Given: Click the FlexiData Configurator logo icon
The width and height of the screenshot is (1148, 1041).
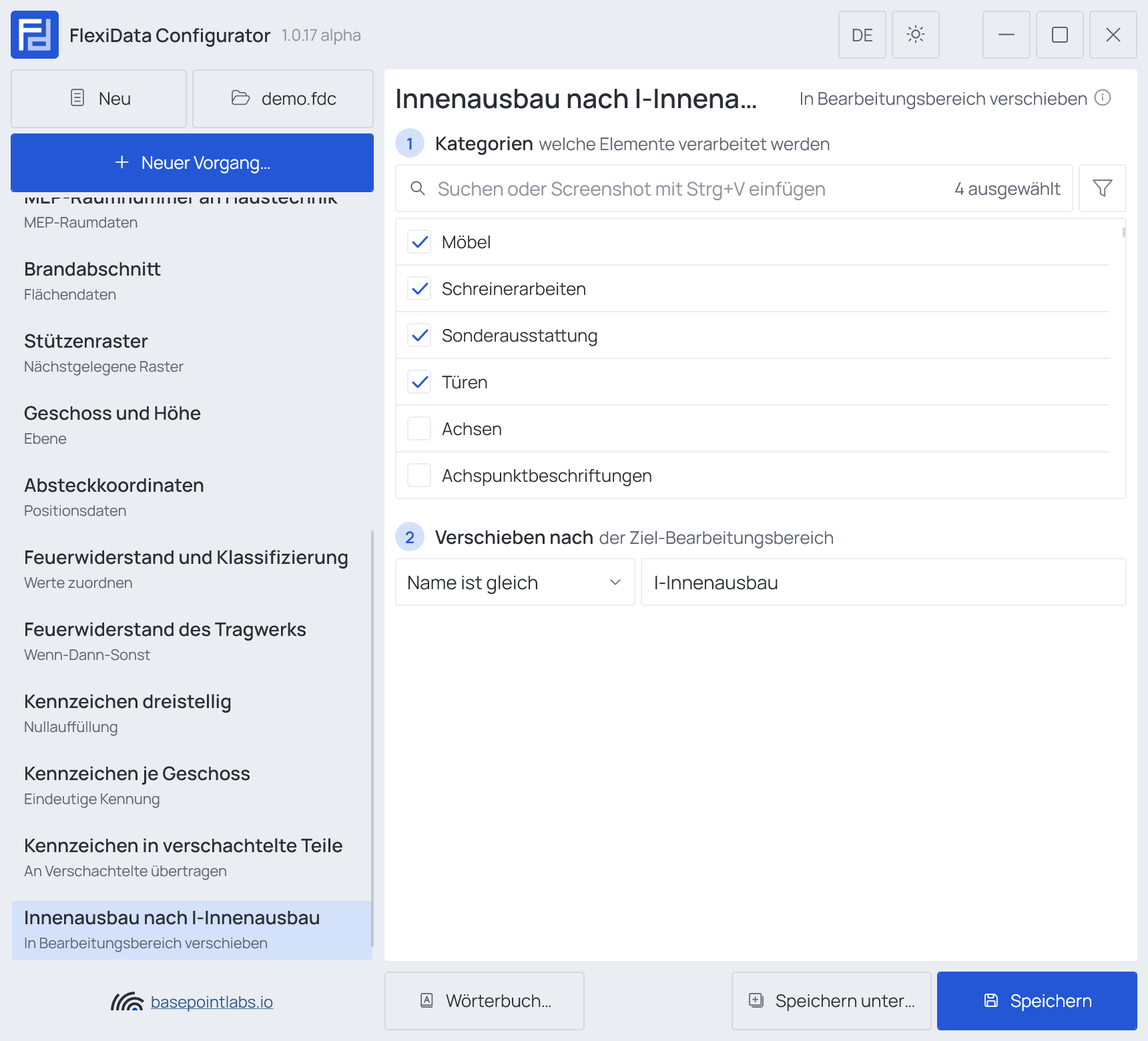Looking at the screenshot, I should 35,35.
